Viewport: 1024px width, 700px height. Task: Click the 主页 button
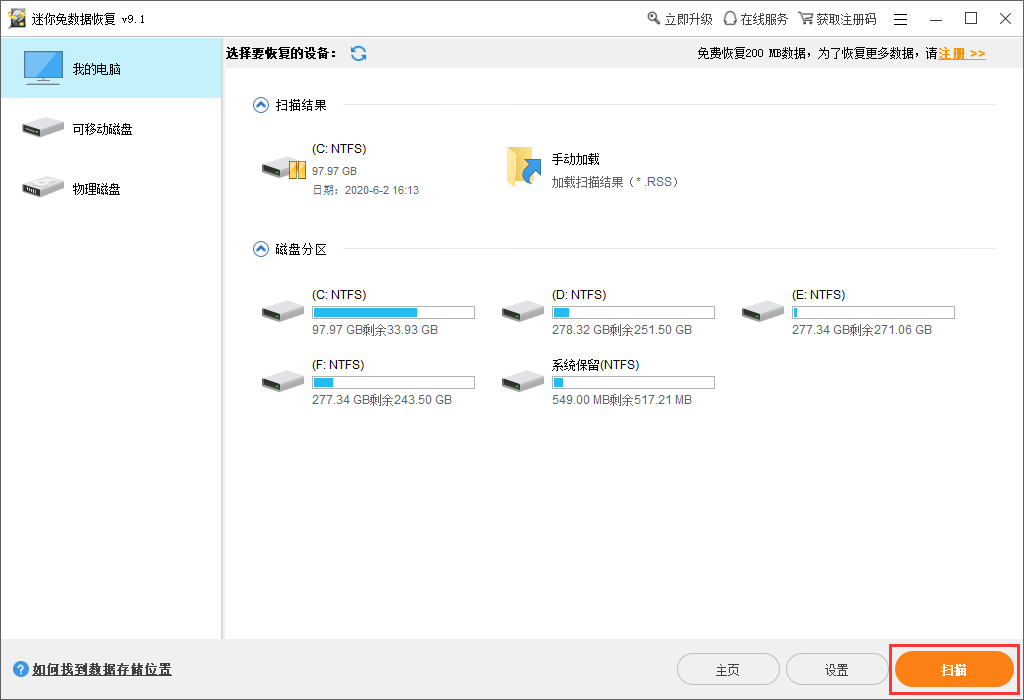(x=728, y=670)
